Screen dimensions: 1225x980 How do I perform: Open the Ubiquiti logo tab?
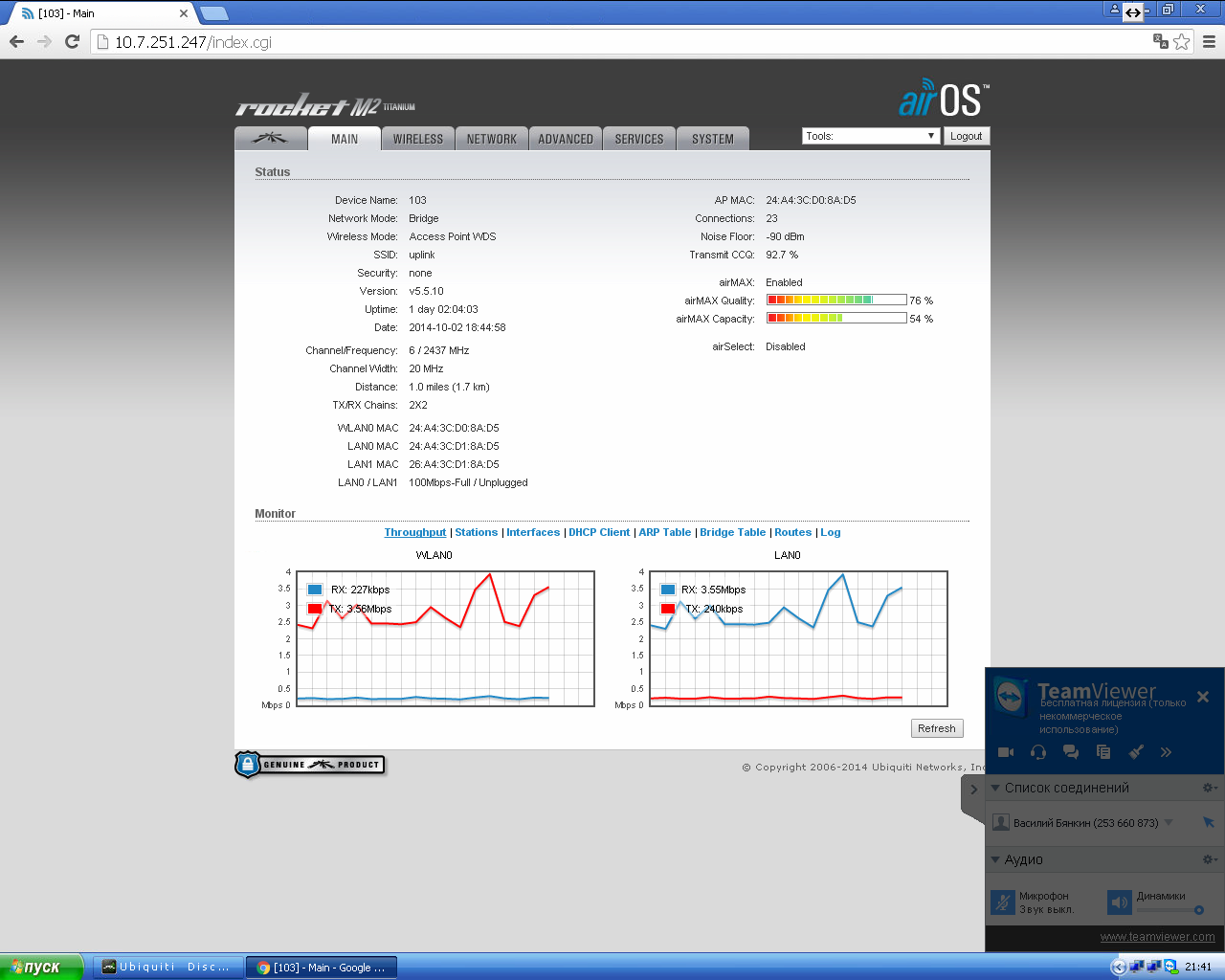tap(271, 139)
